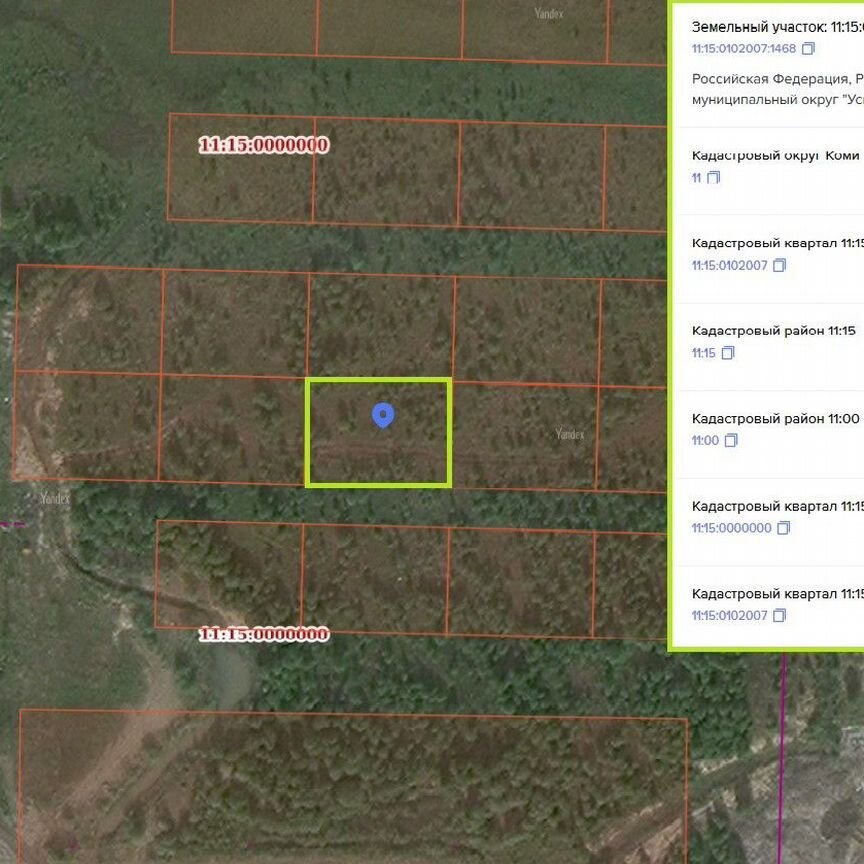Click the upper 11:15:0000000 map label
The width and height of the screenshot is (864, 864).
(x=263, y=146)
